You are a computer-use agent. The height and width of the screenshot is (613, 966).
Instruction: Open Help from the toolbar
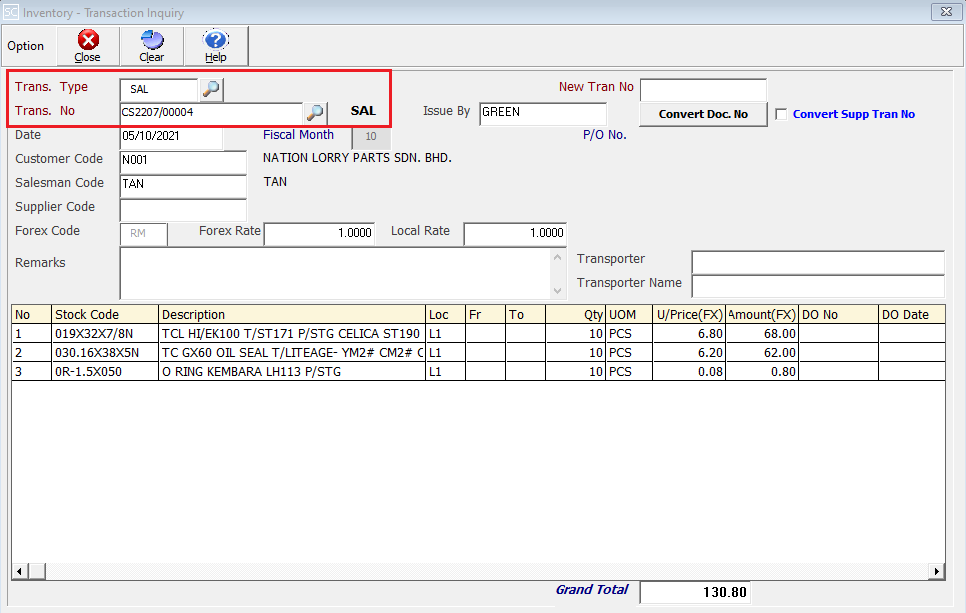pyautogui.click(x=216, y=46)
